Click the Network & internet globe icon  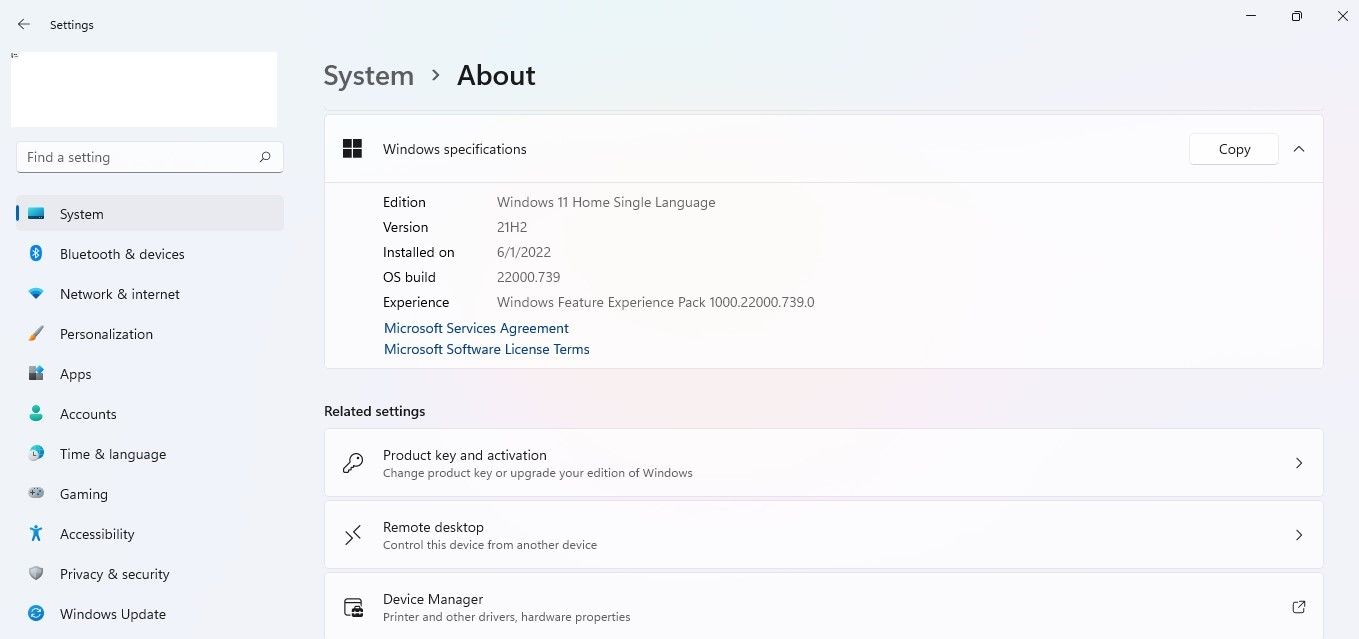click(36, 294)
